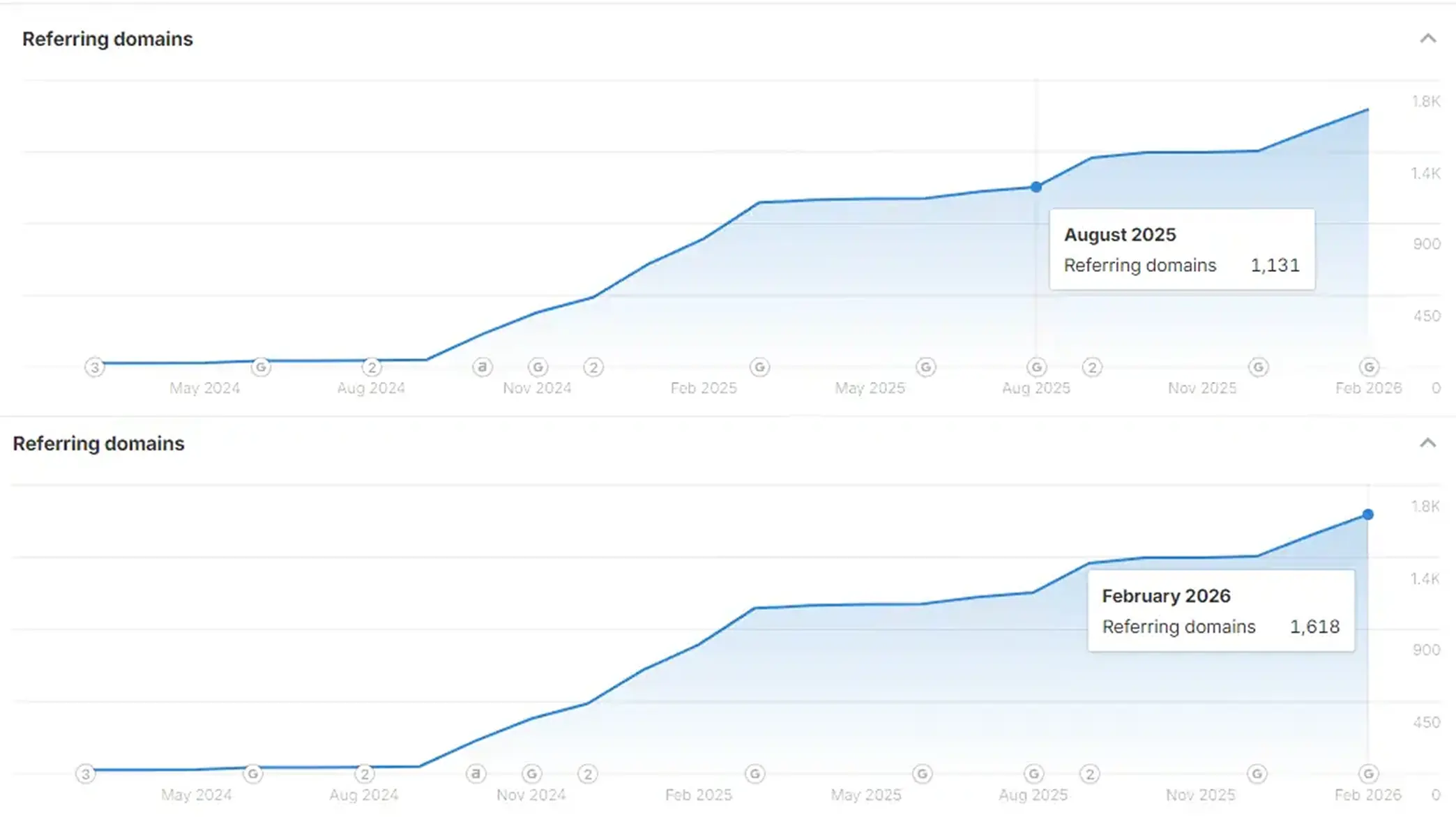Click the Google update marker above Feb 2025, upper chart

759,367
